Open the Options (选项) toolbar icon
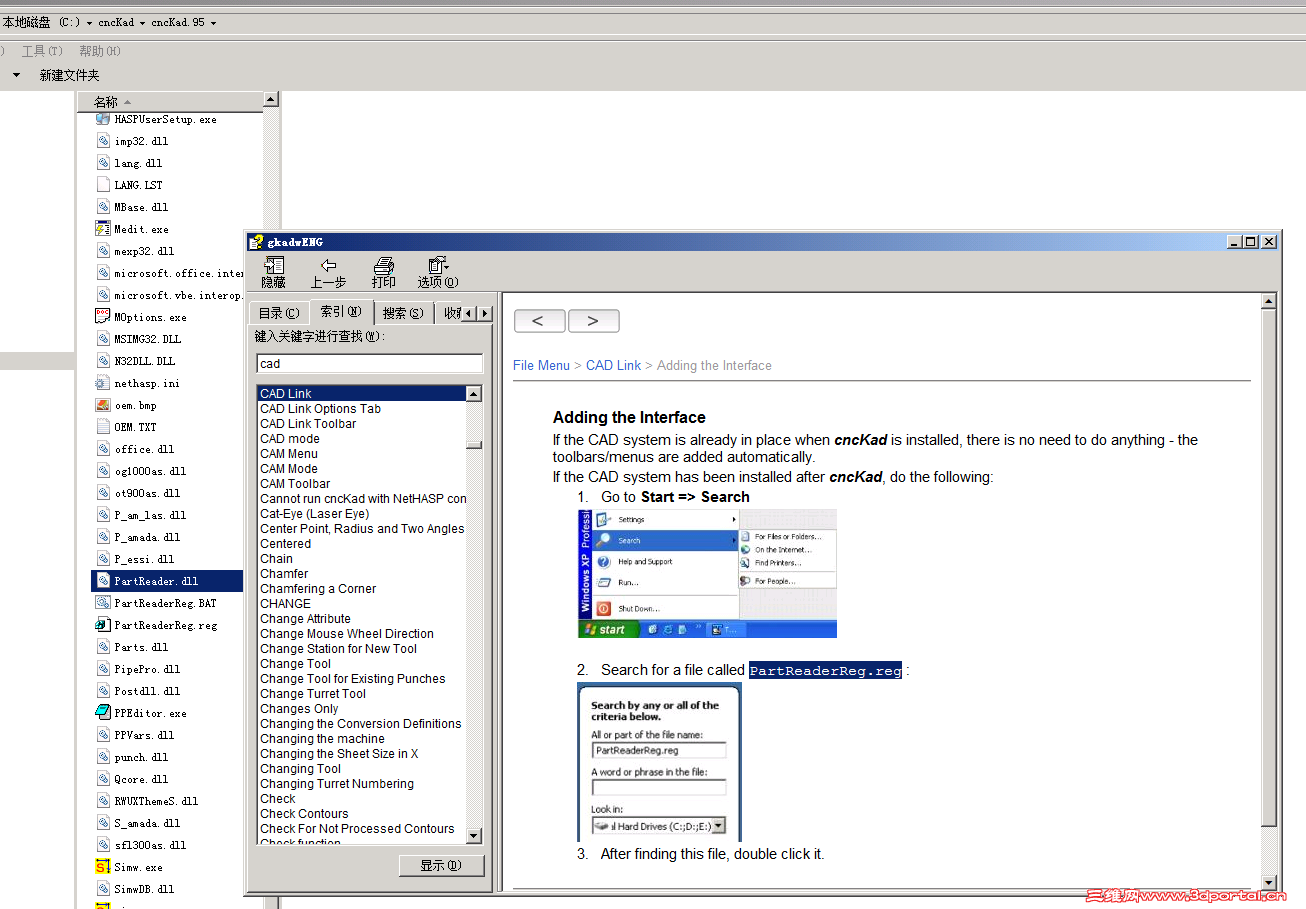1306x909 pixels. coord(438,265)
